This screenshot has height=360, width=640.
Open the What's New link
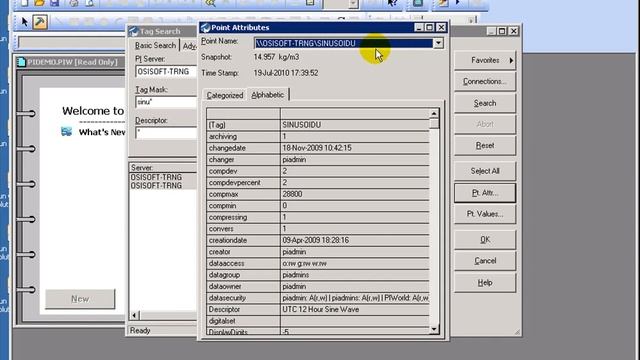(x=102, y=132)
